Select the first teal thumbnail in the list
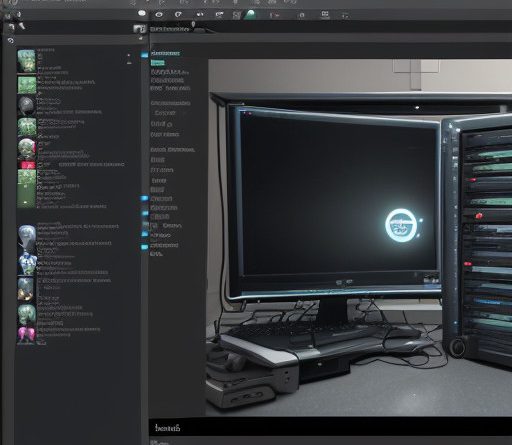Image resolution: width=512 pixels, height=445 pixels. [27, 61]
